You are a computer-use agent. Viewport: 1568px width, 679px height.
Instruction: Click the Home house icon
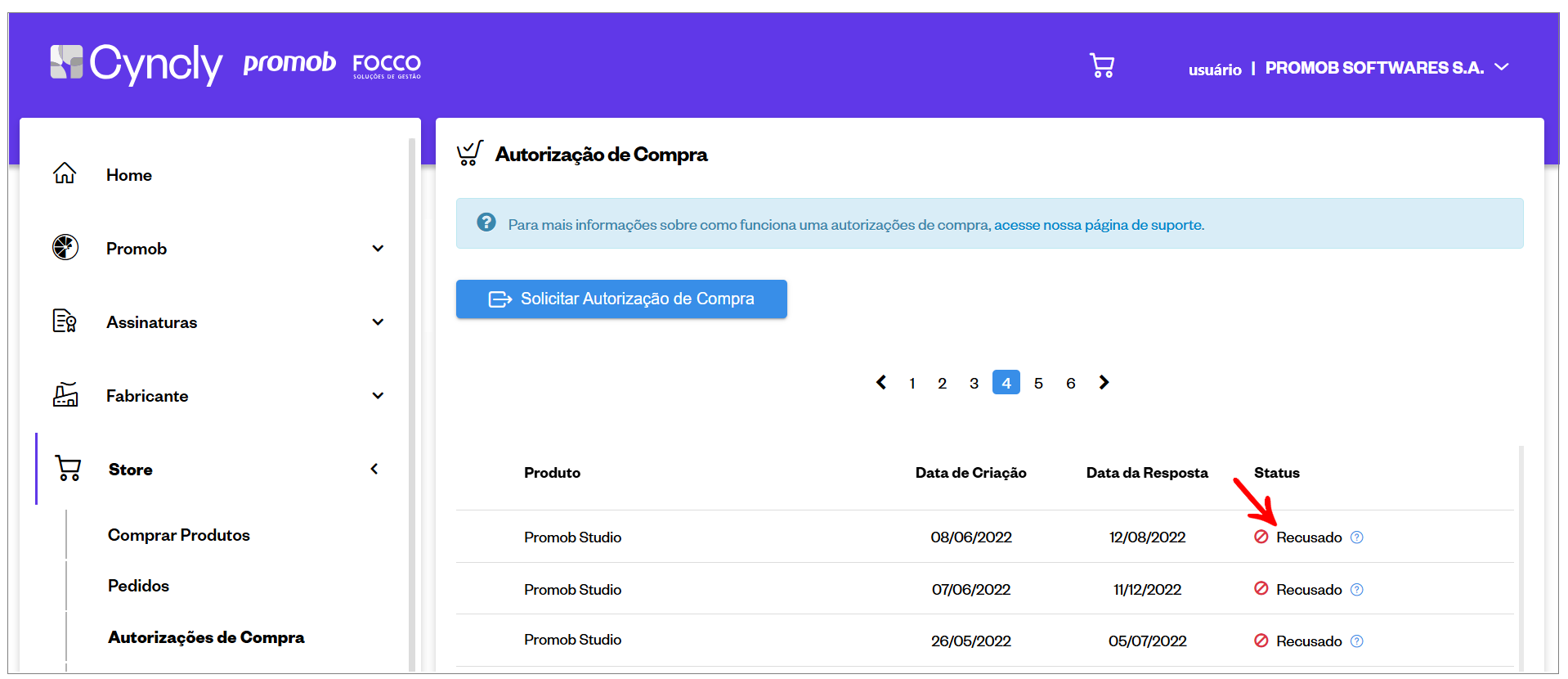click(x=65, y=173)
